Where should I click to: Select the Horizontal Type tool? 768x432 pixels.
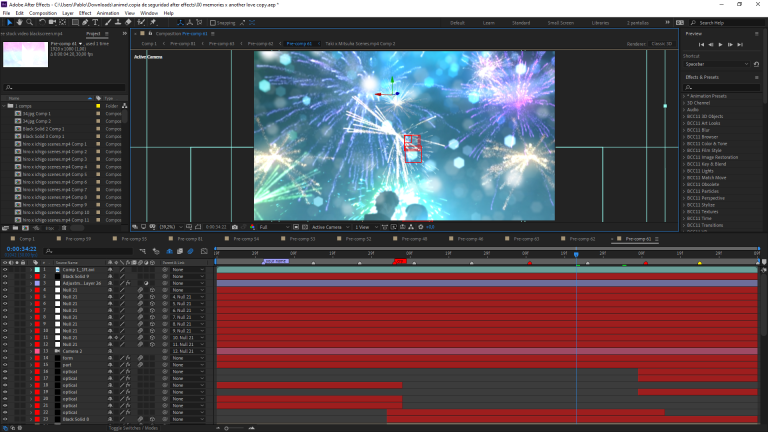[x=95, y=23]
